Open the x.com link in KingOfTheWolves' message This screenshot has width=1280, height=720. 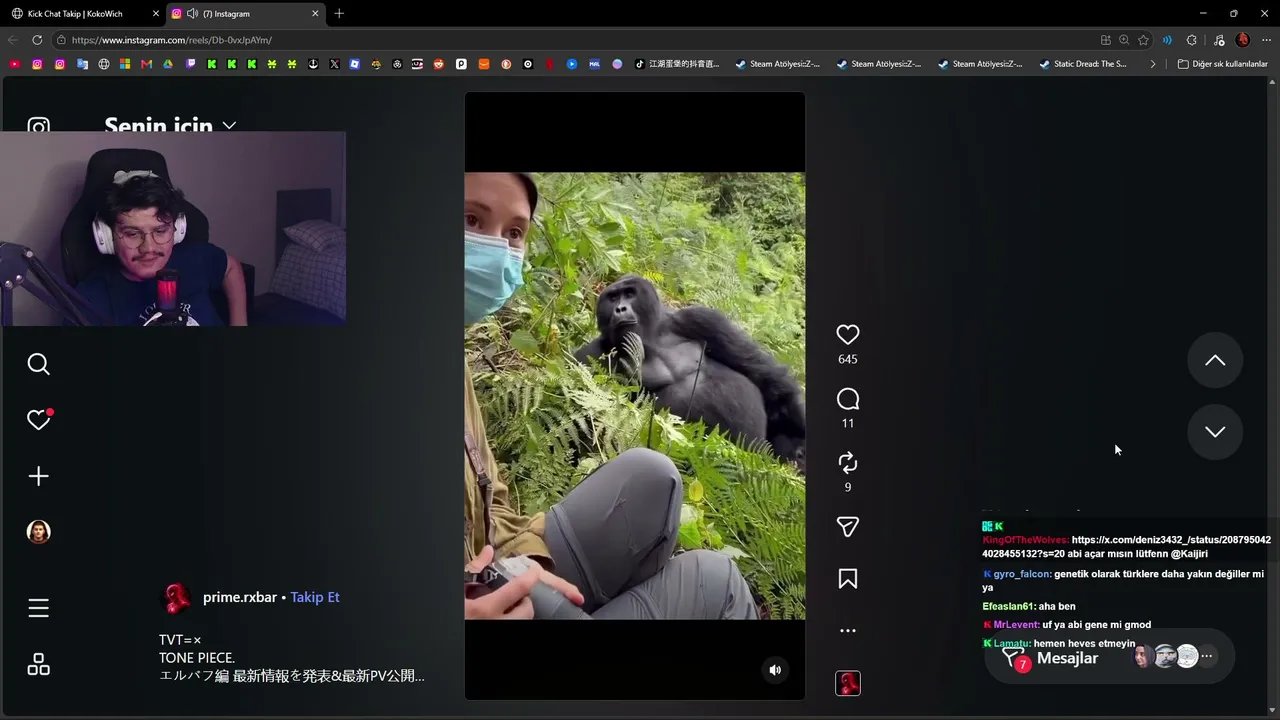click(x=1126, y=547)
